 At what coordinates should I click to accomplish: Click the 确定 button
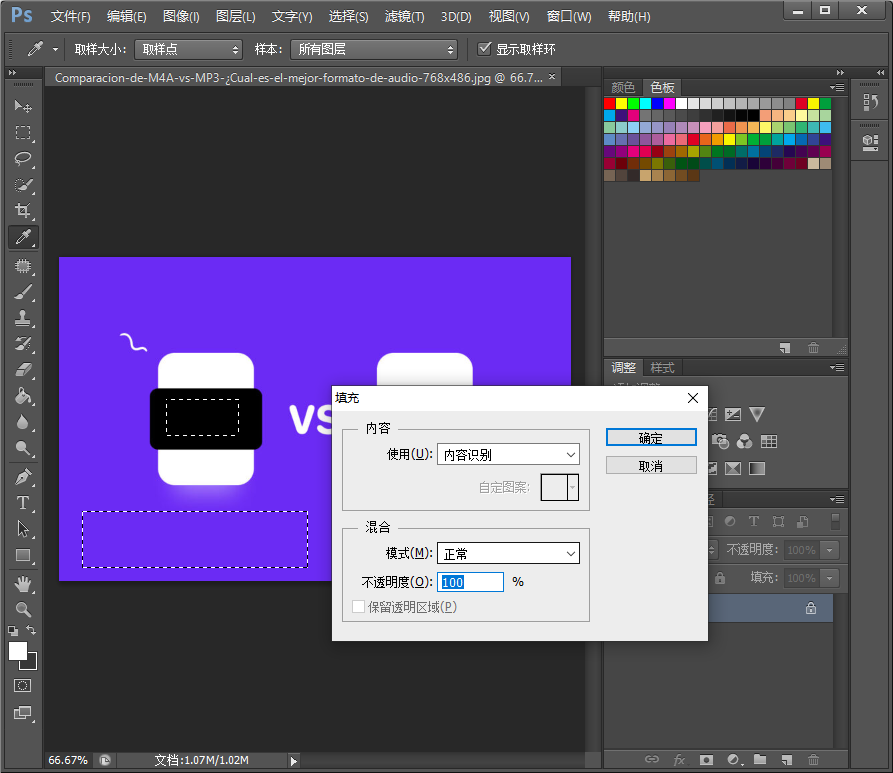tap(651, 438)
